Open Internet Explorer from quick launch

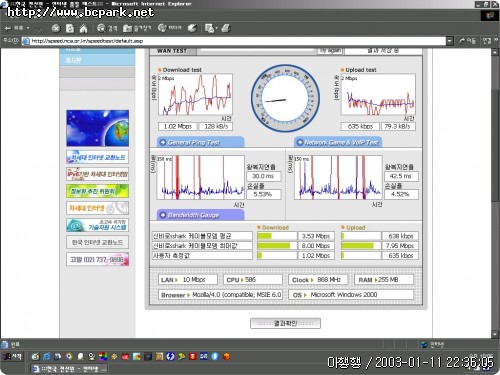[46, 357]
